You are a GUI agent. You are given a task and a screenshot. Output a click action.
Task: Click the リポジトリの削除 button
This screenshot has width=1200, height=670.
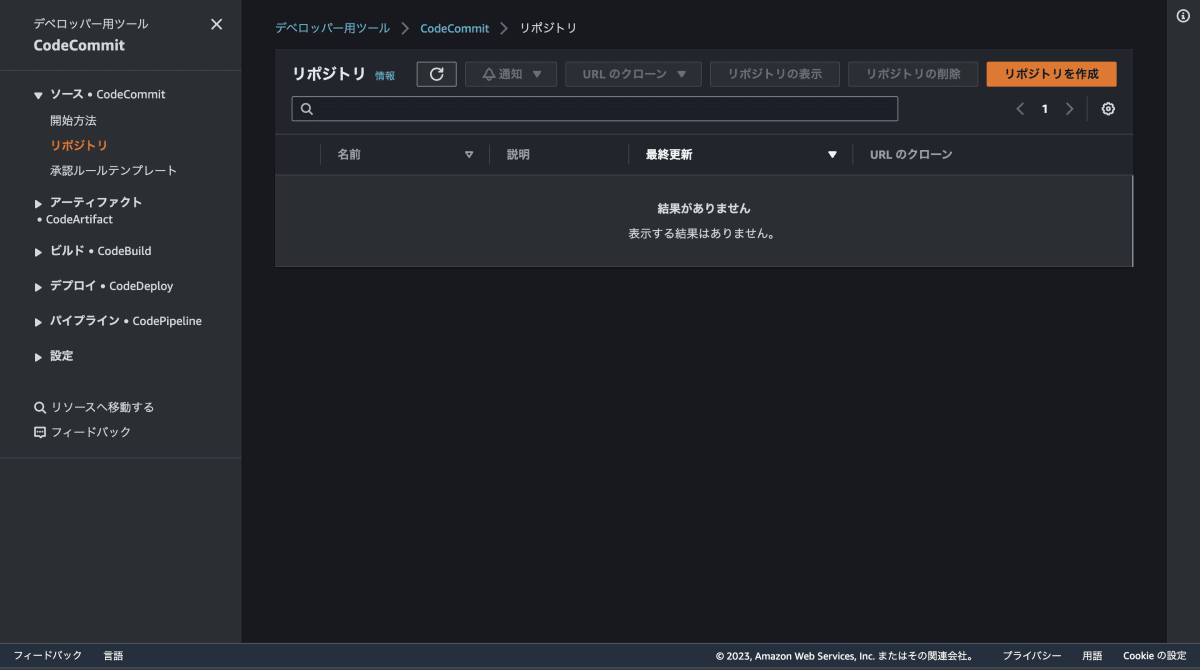913,74
